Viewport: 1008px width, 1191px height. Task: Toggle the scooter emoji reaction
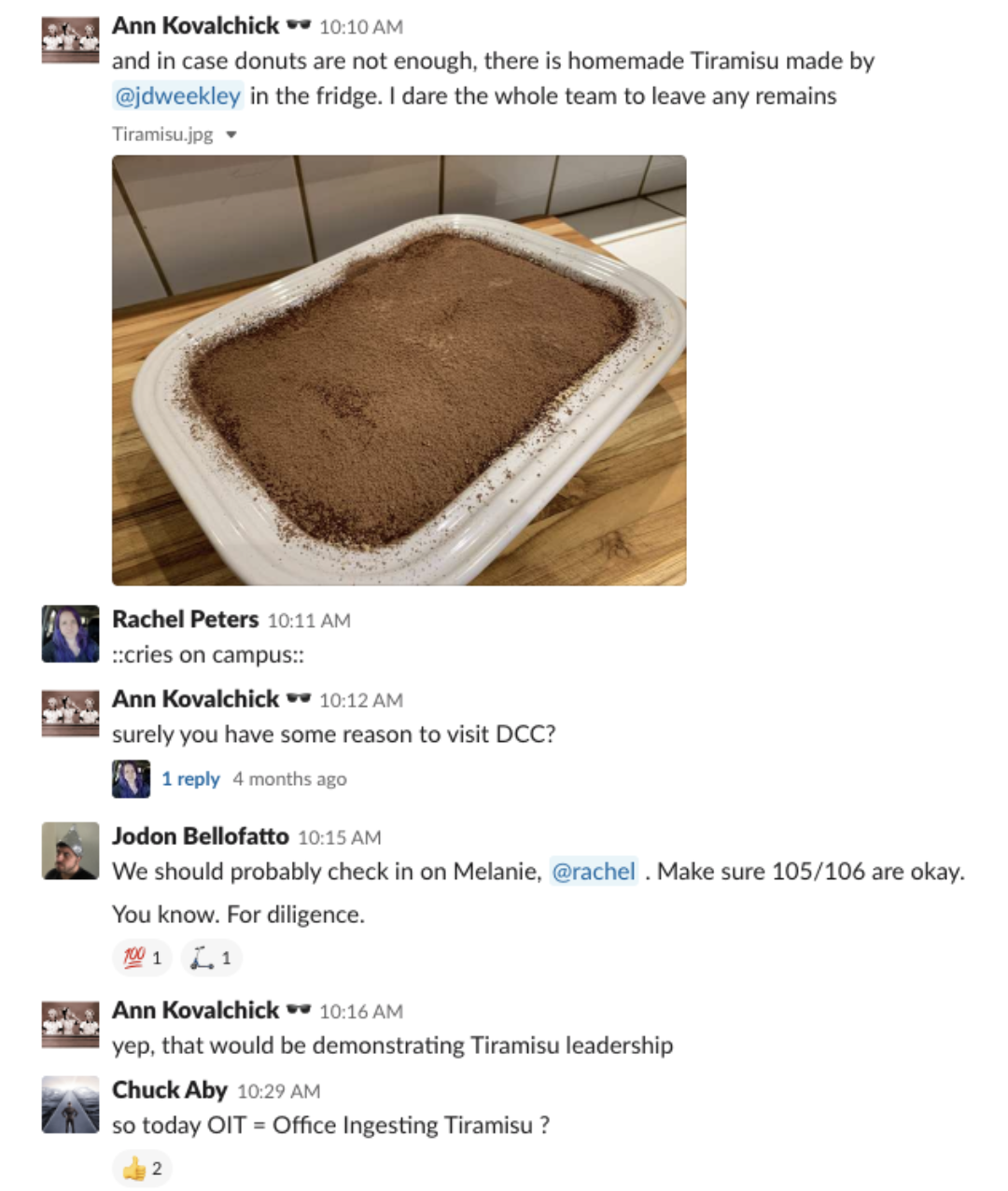click(x=211, y=958)
